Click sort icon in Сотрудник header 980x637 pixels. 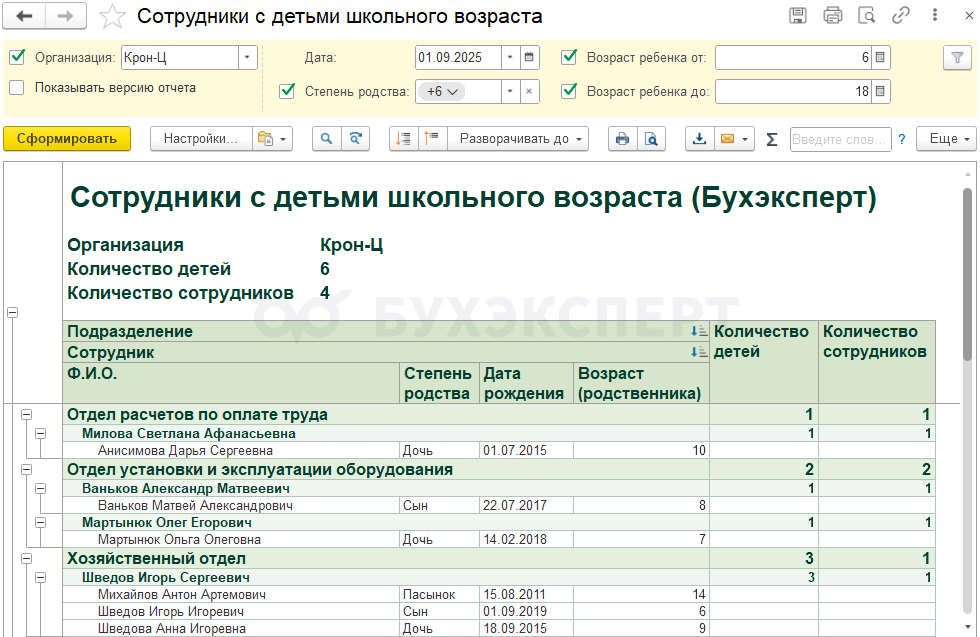coord(699,353)
